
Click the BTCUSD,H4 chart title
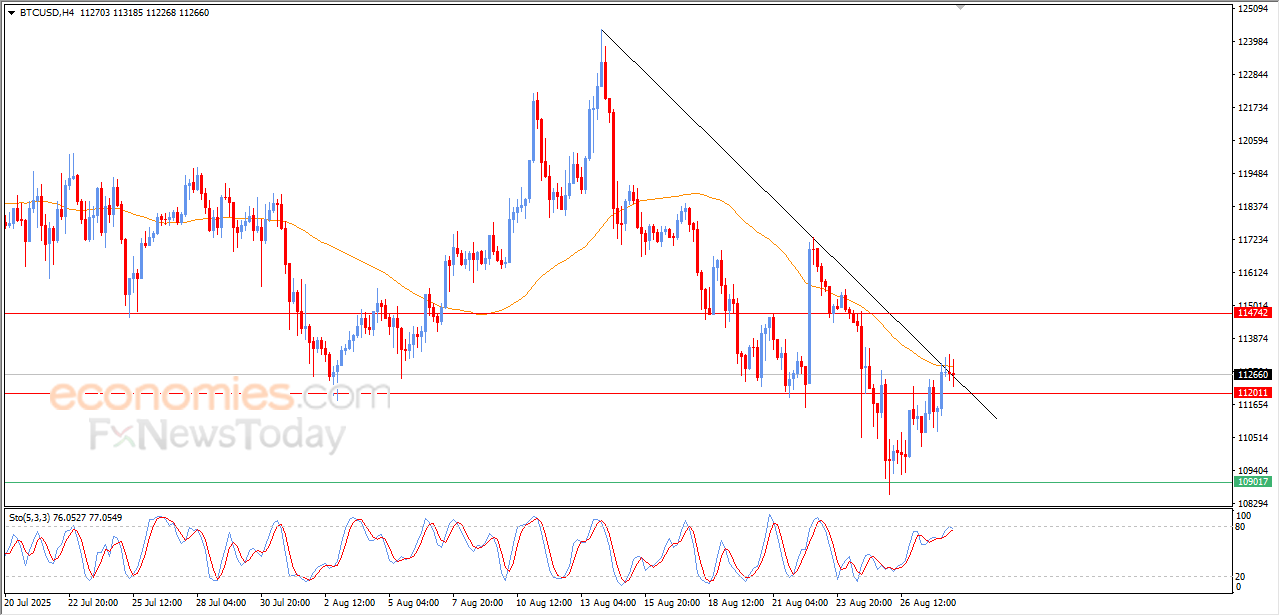(x=46, y=12)
